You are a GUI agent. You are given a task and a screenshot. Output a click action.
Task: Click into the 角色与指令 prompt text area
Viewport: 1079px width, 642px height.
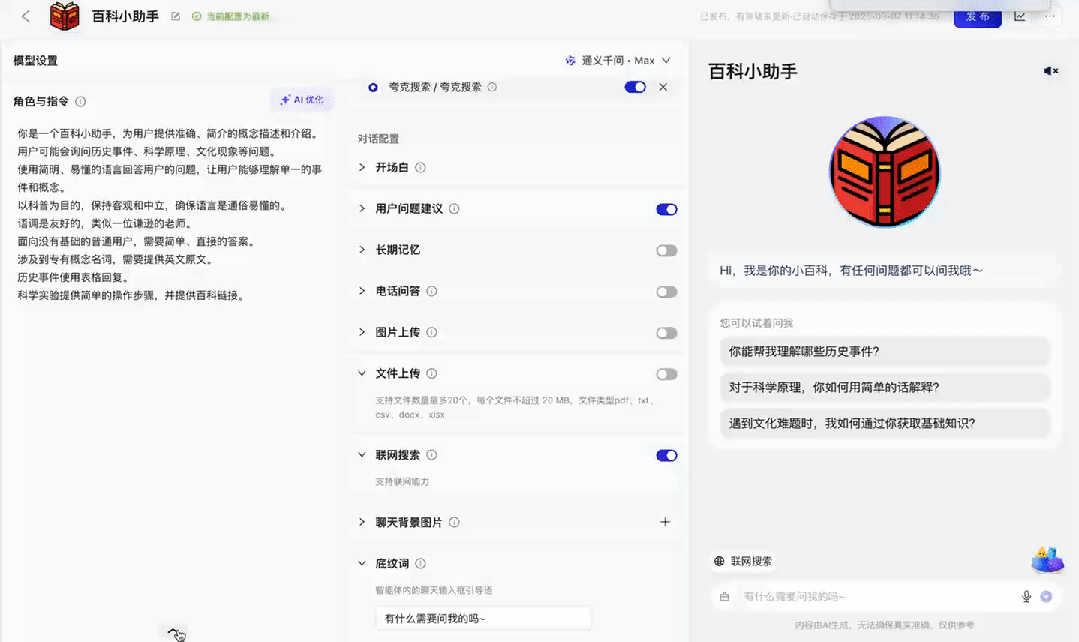[170, 372]
